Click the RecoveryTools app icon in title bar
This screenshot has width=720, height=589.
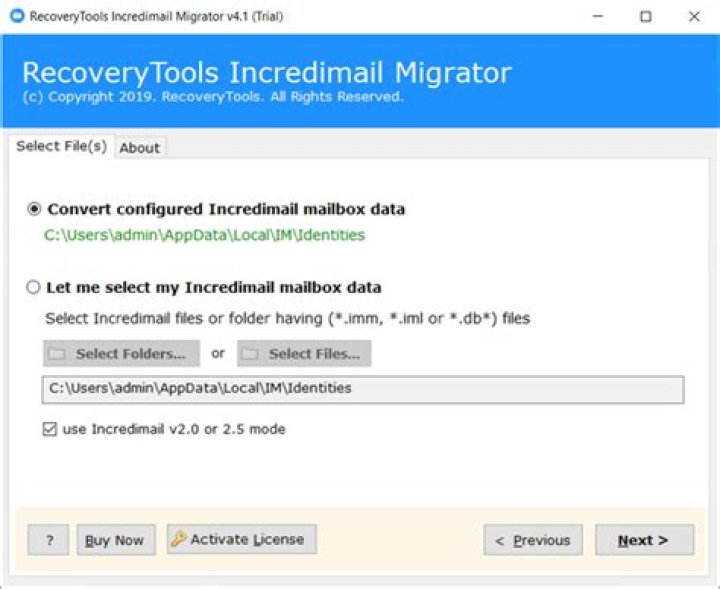click(17, 16)
